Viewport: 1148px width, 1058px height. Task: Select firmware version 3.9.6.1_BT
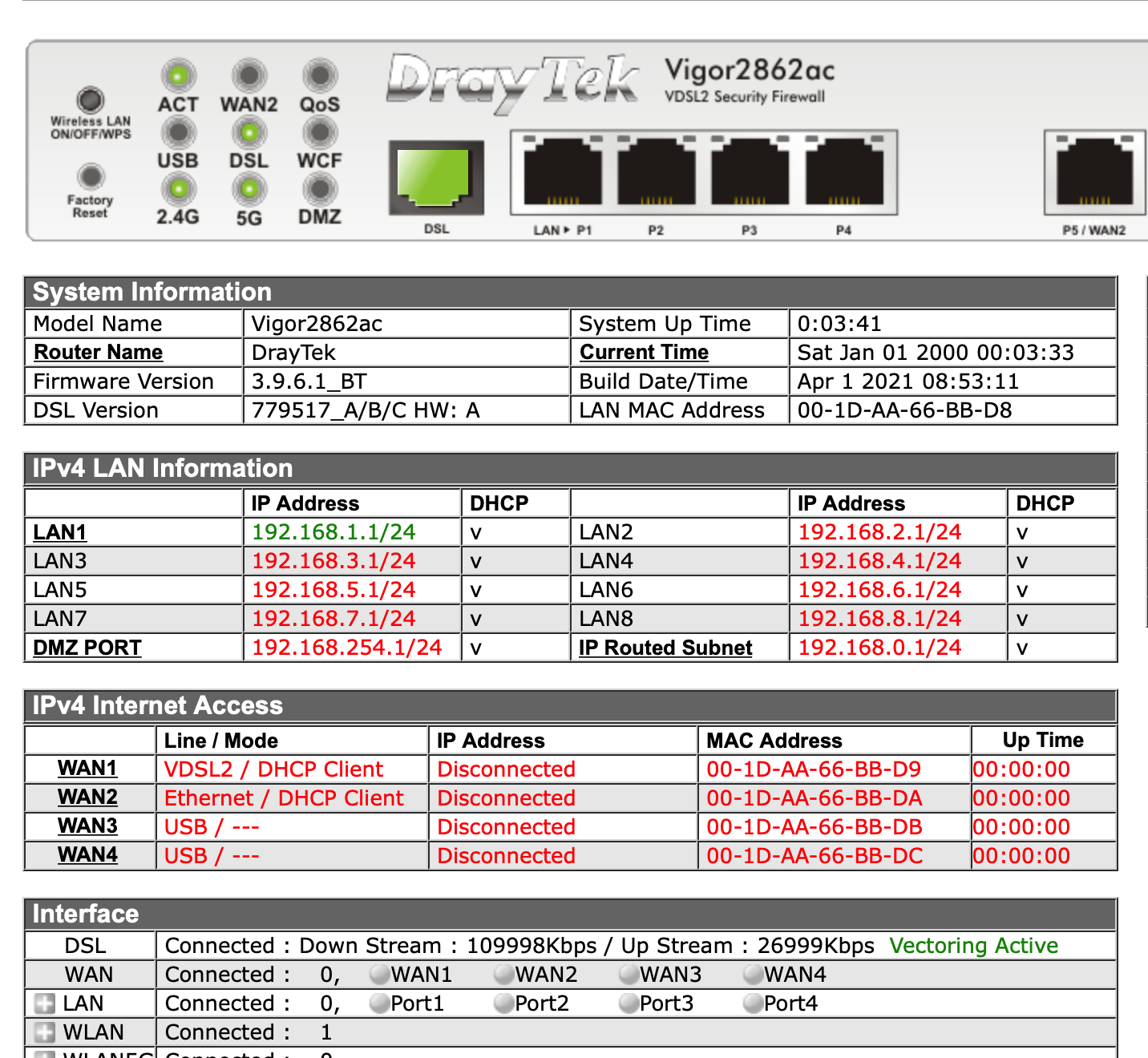pyautogui.click(x=309, y=382)
